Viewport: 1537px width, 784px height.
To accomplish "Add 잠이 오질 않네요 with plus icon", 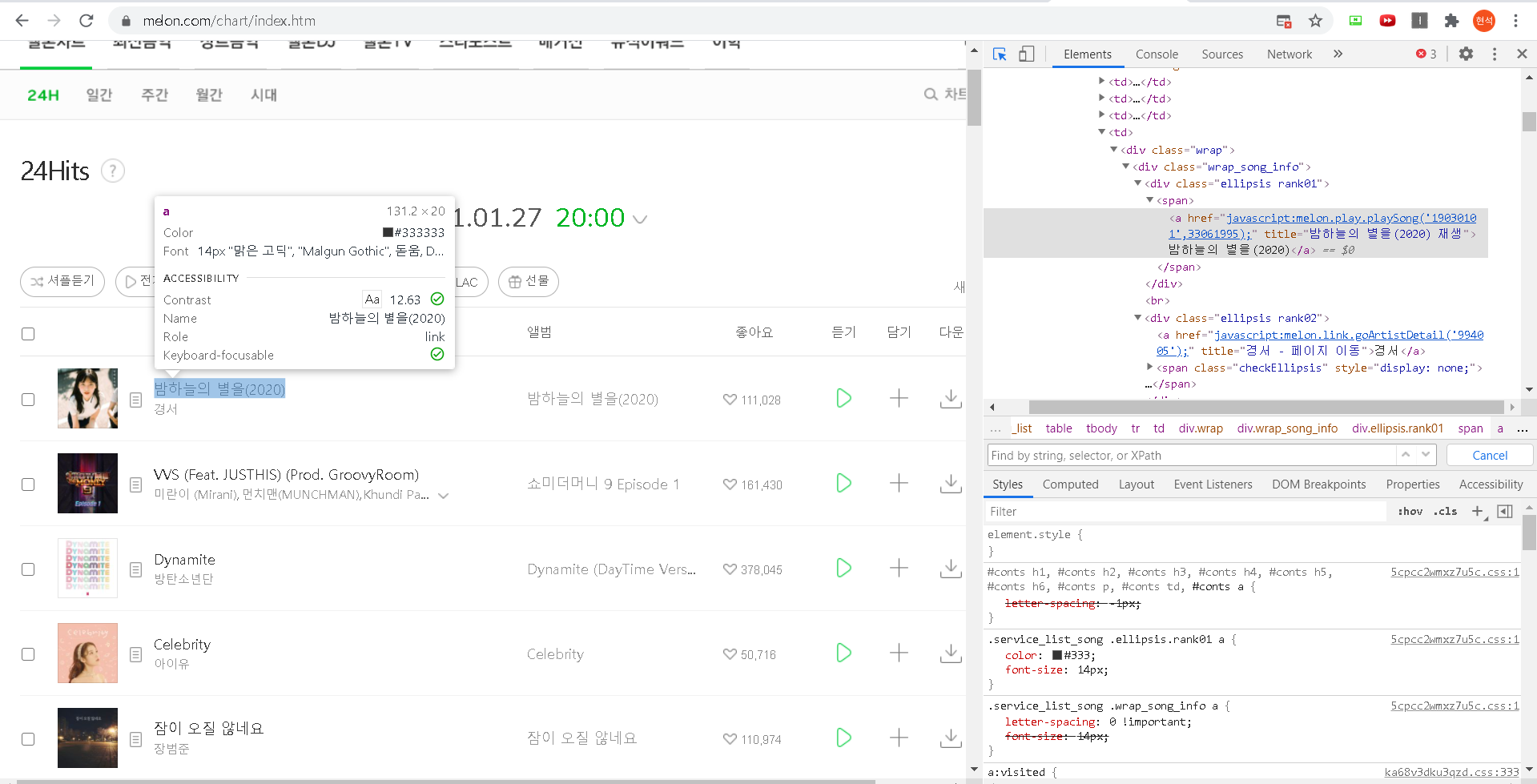I will coord(899,738).
